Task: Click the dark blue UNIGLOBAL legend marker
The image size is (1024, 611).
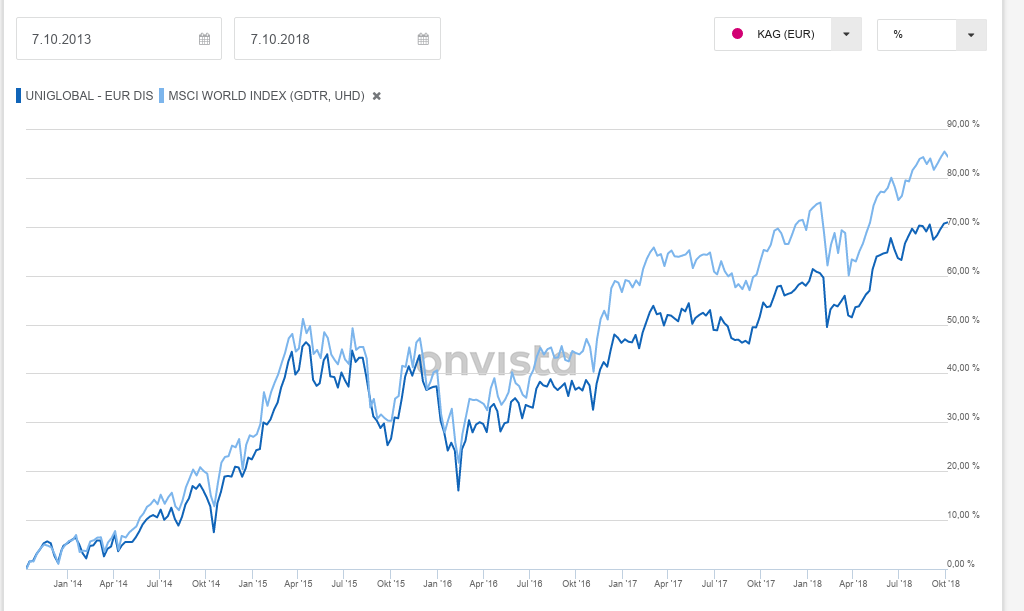Action: point(19,96)
